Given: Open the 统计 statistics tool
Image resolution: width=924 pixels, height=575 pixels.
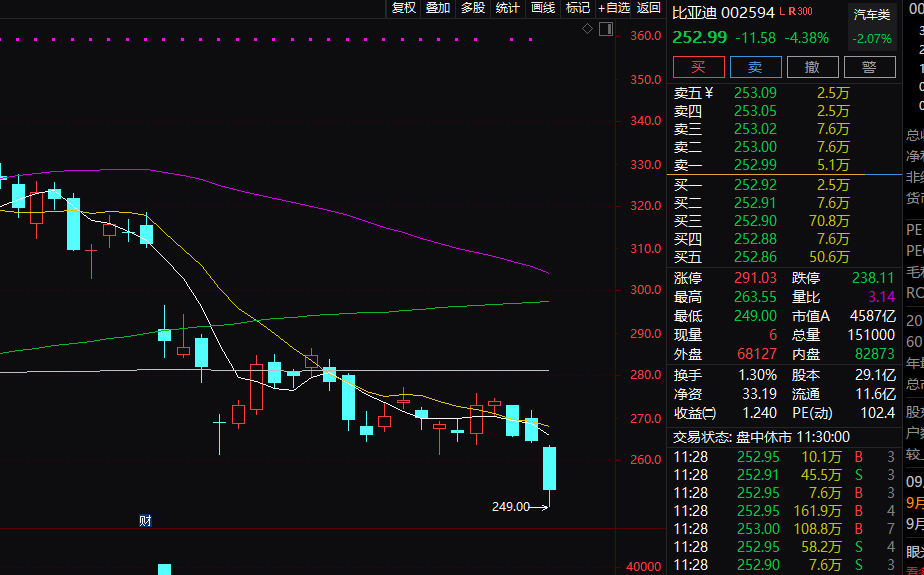Looking at the screenshot, I should click(508, 8).
